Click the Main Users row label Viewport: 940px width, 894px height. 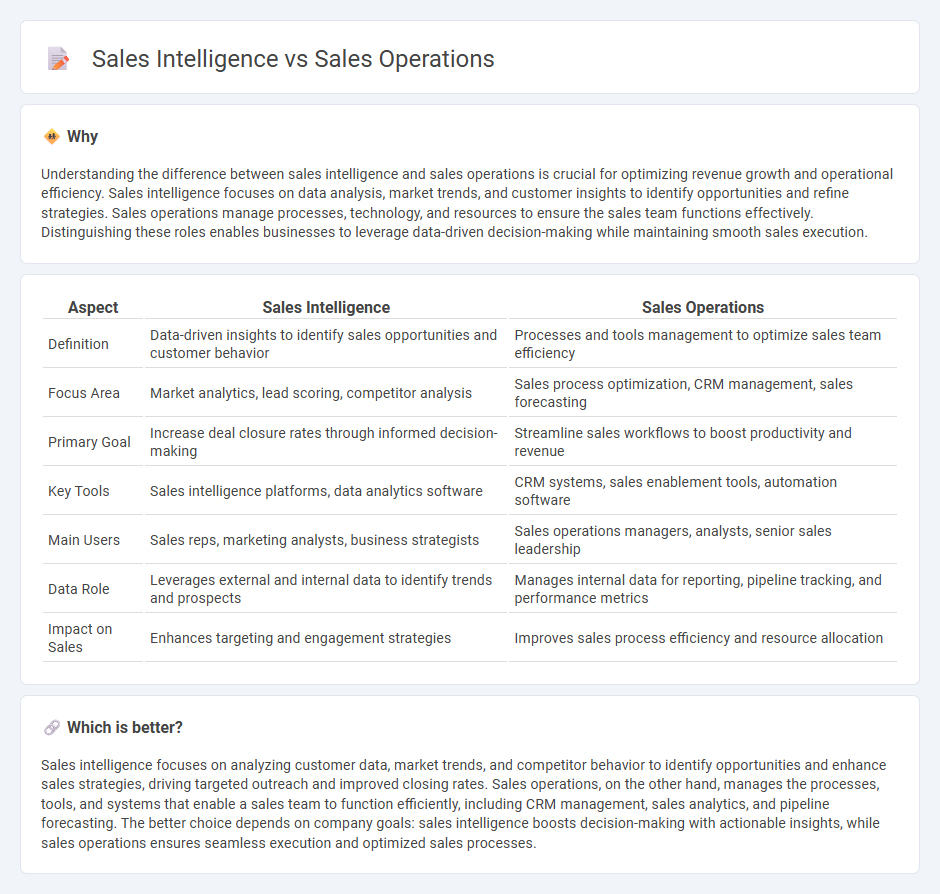click(x=83, y=541)
